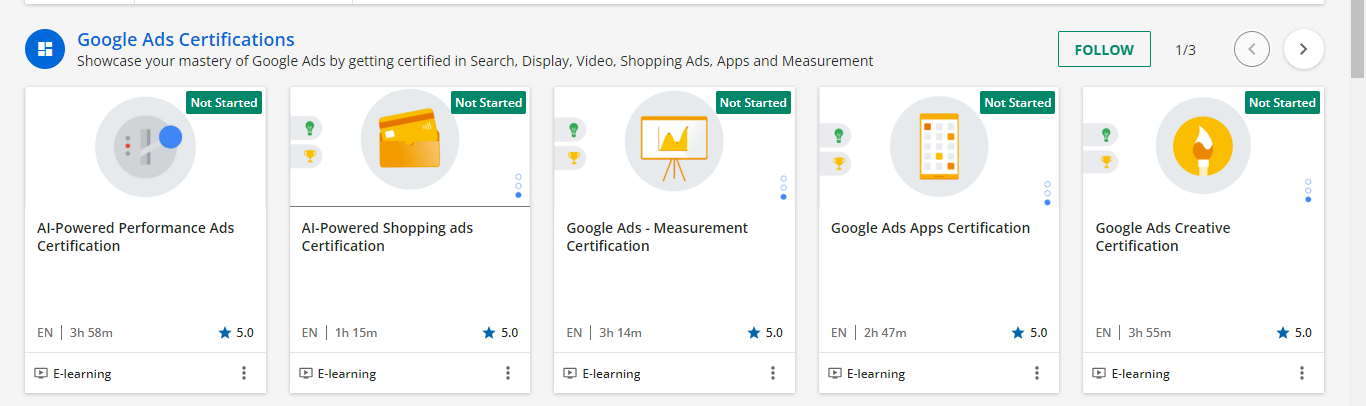
Task: Click the star rating on Measurement card
Action: coord(765,333)
